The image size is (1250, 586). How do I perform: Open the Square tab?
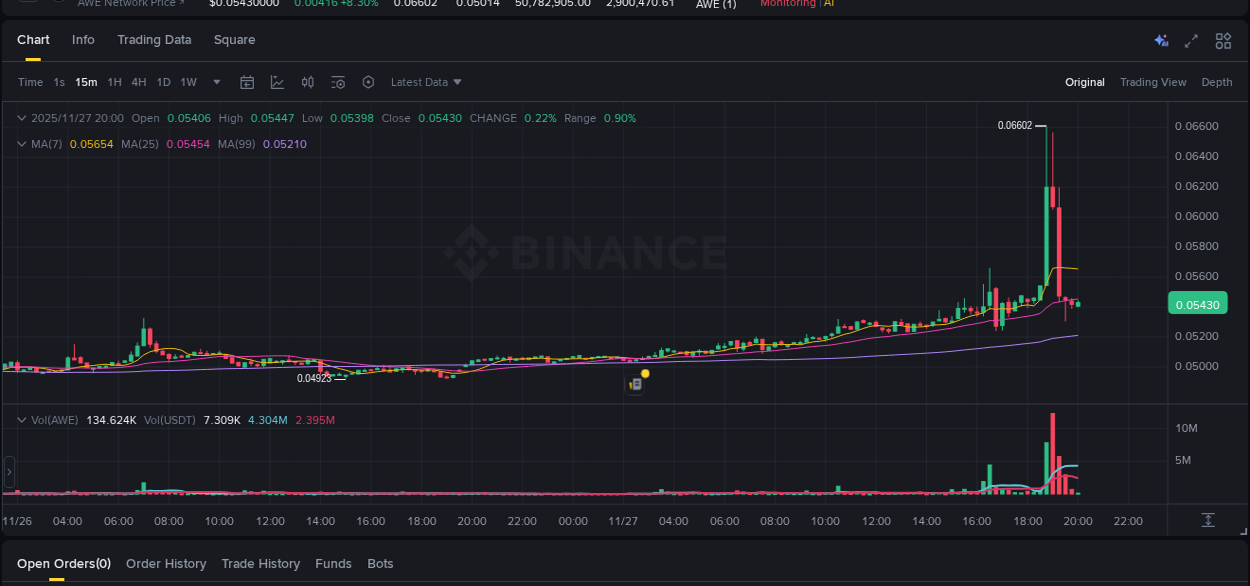[x=234, y=39]
